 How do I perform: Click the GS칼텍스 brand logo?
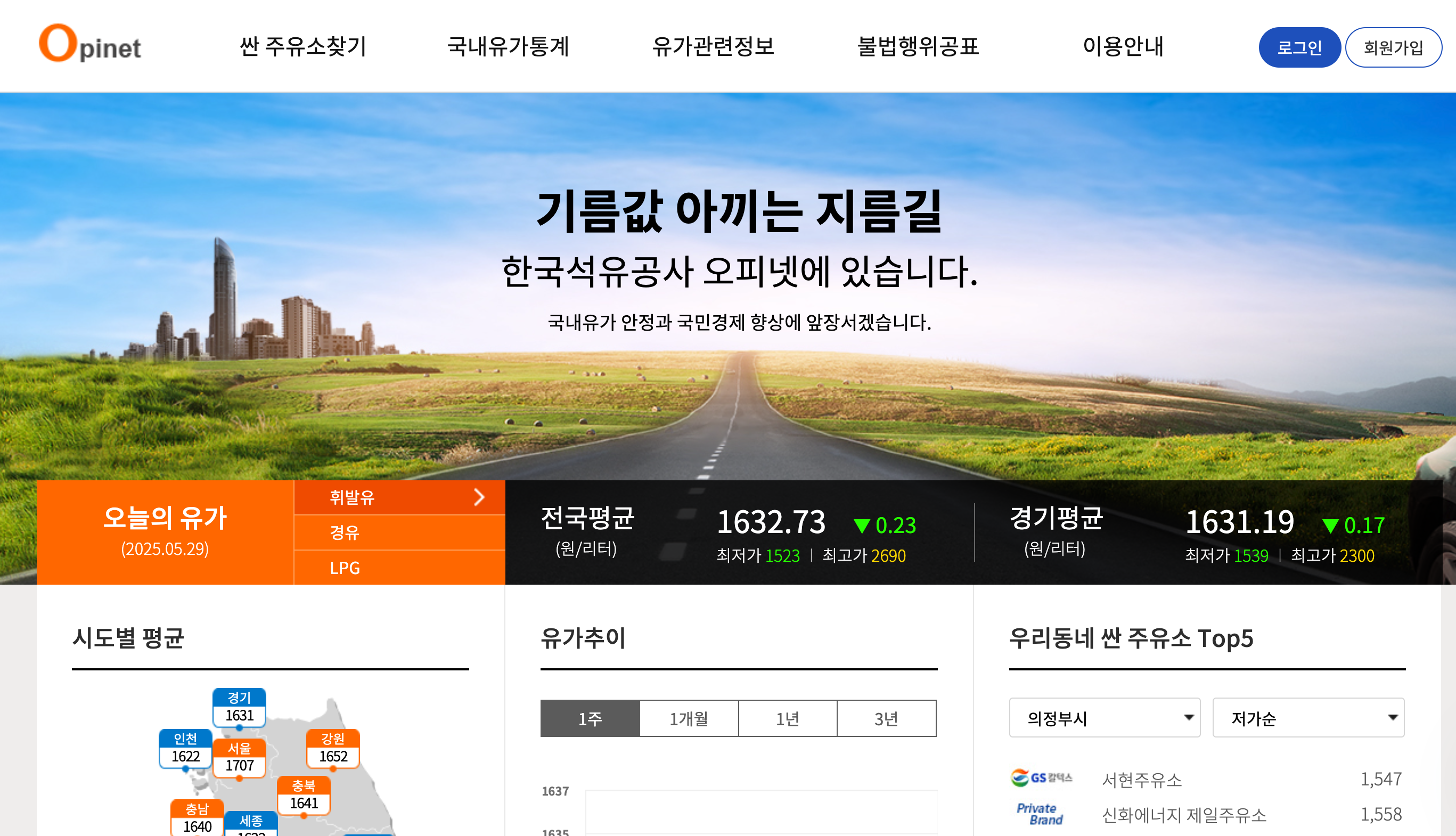point(1041,778)
